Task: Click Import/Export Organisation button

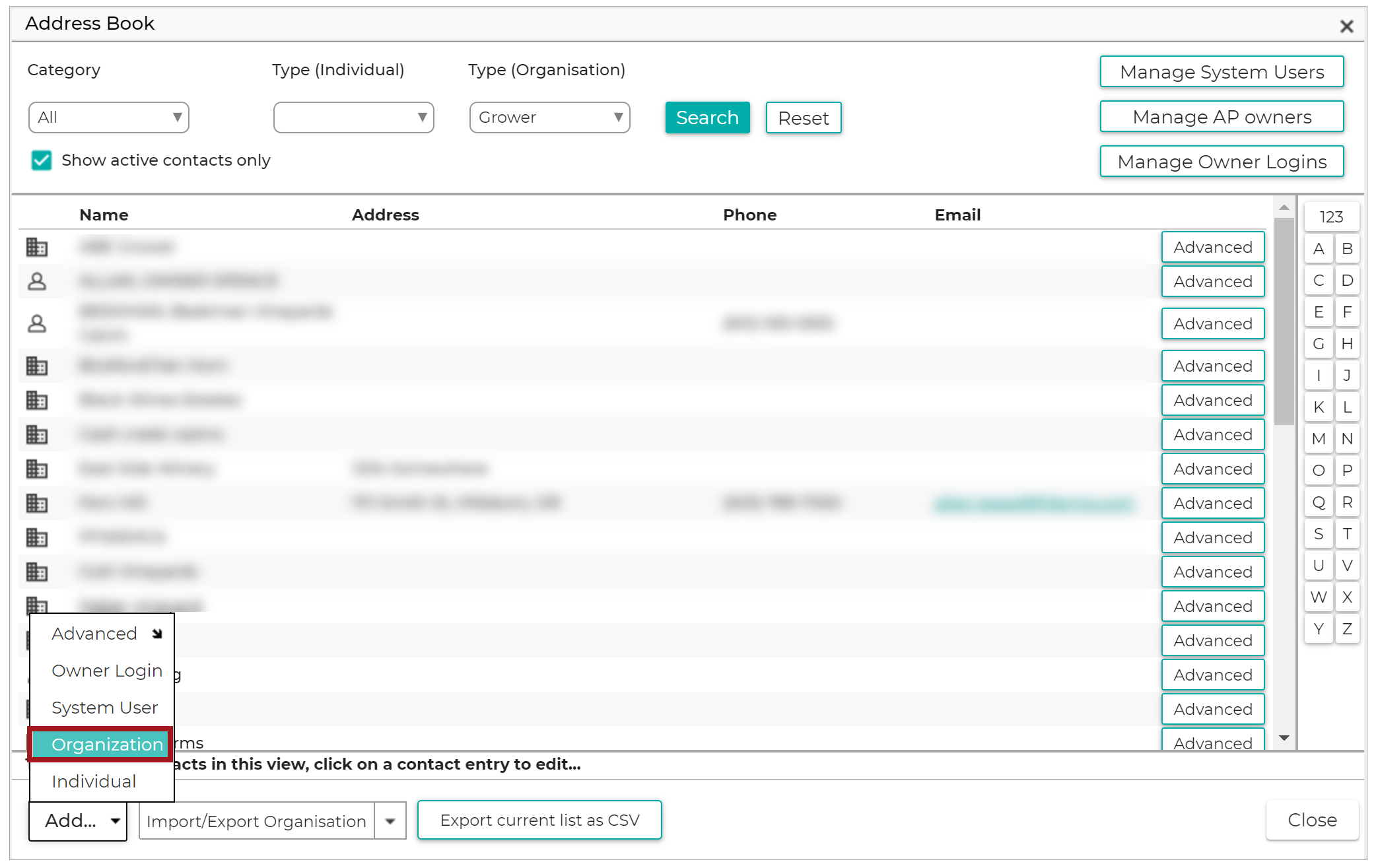Action: tap(256, 821)
